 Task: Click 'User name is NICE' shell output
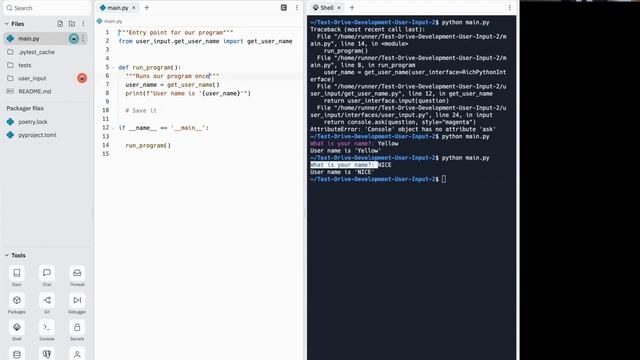coord(342,172)
